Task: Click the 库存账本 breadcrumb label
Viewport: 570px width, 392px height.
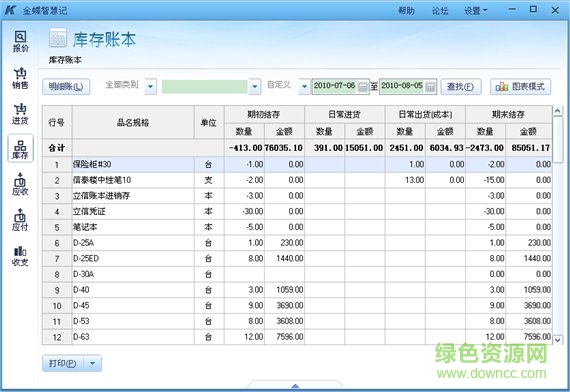Action: click(65, 60)
